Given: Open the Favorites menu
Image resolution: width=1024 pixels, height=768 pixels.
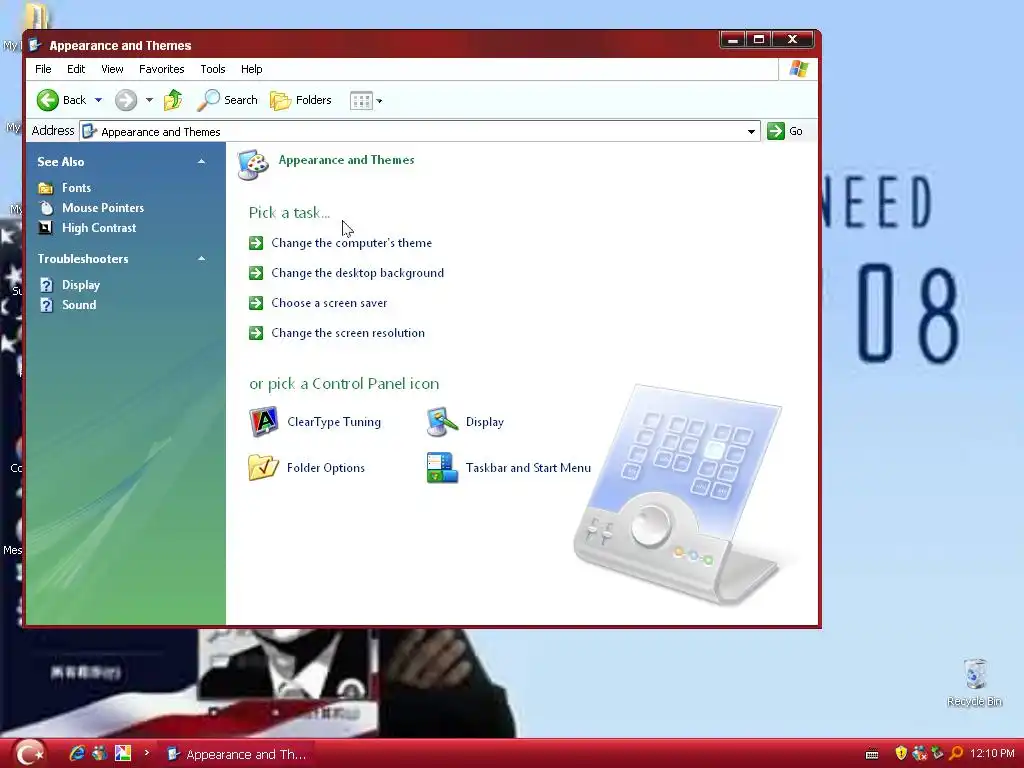Looking at the screenshot, I should 161,69.
